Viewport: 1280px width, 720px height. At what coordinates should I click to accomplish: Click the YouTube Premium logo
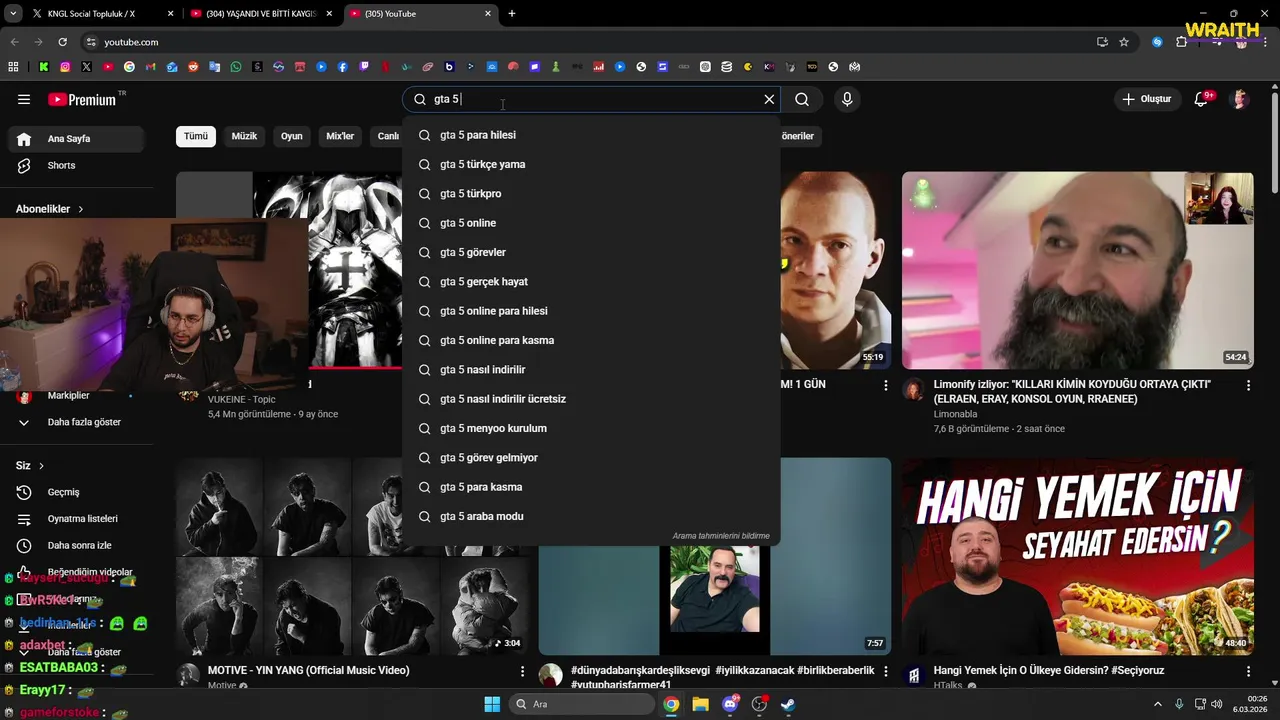[x=82, y=99]
